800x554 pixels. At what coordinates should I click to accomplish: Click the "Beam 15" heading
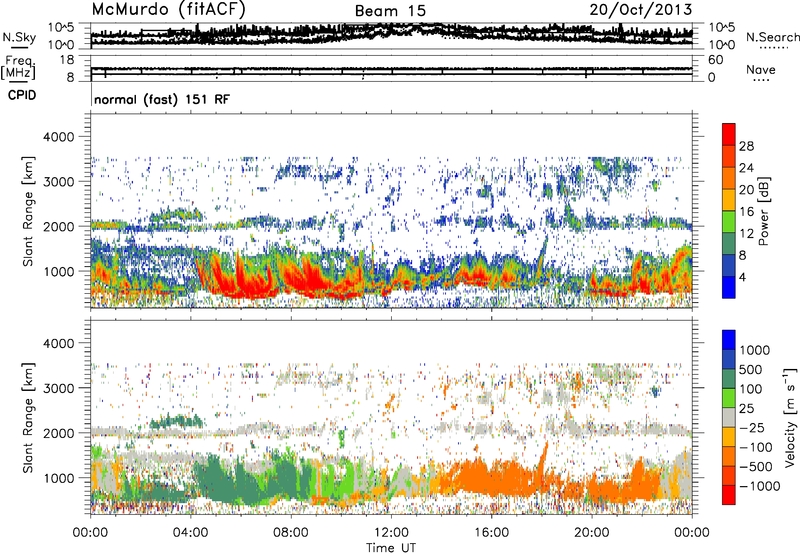pos(390,11)
